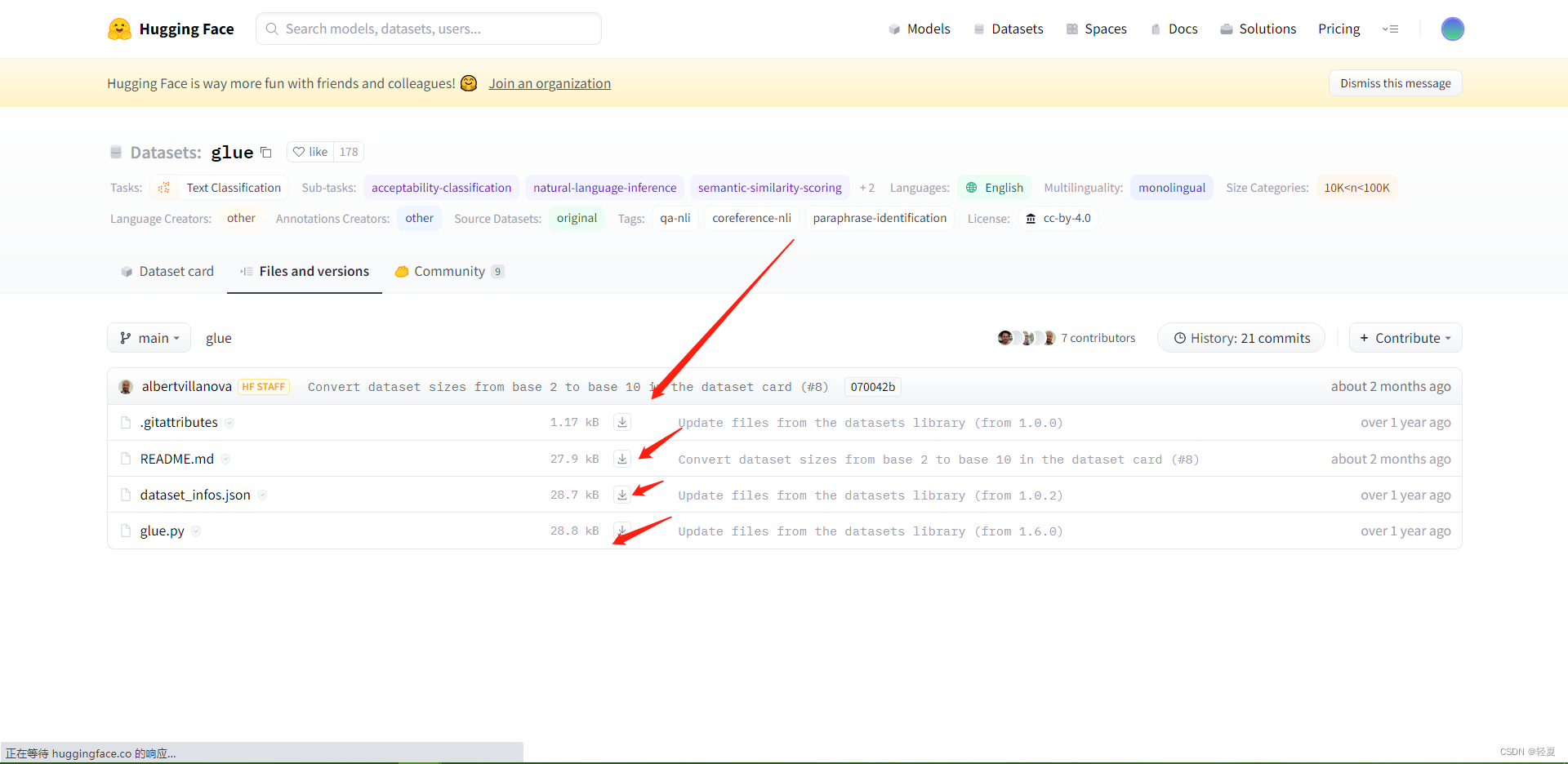Select the original source datasets tag
This screenshot has width=1568, height=764.
tap(577, 218)
